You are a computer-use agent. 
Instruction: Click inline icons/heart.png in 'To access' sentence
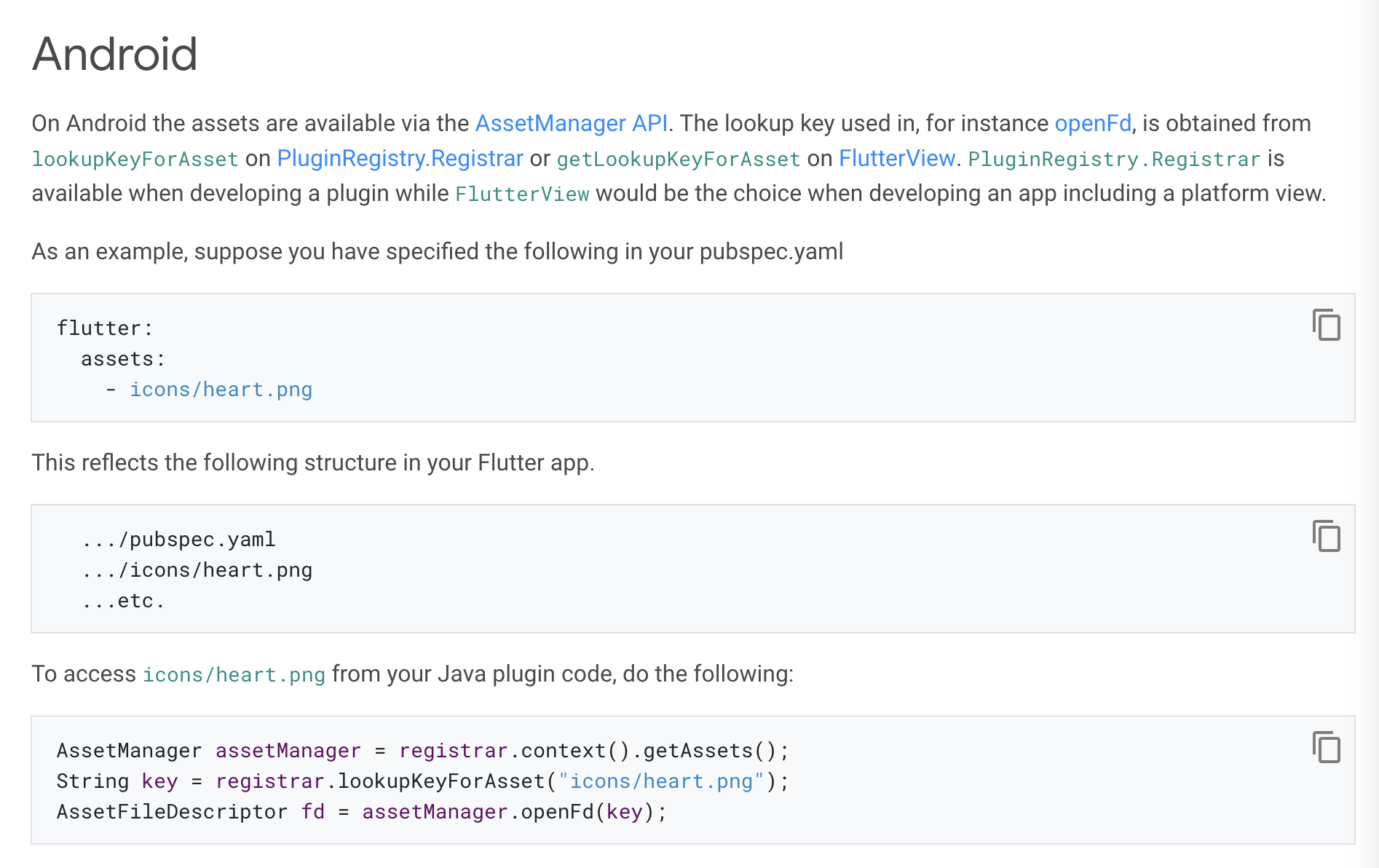[x=234, y=674]
